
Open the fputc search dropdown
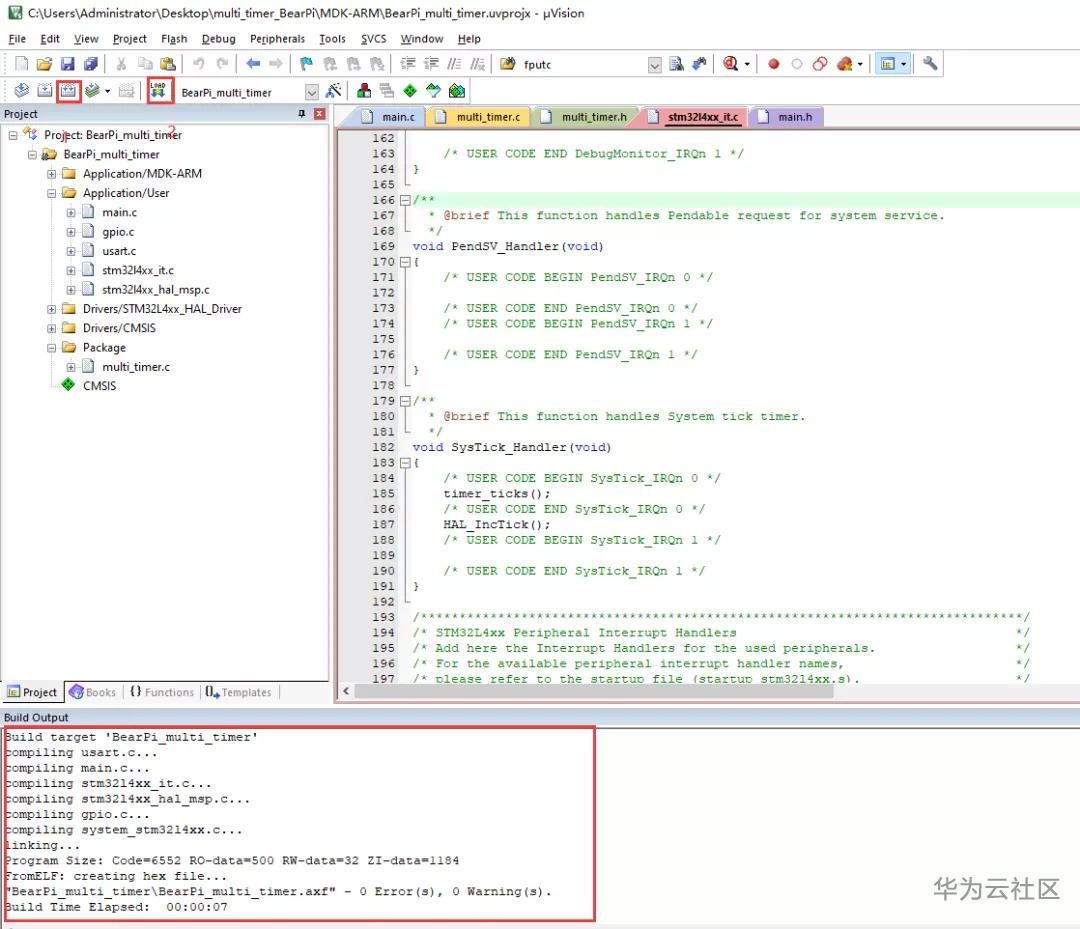pyautogui.click(x=654, y=65)
